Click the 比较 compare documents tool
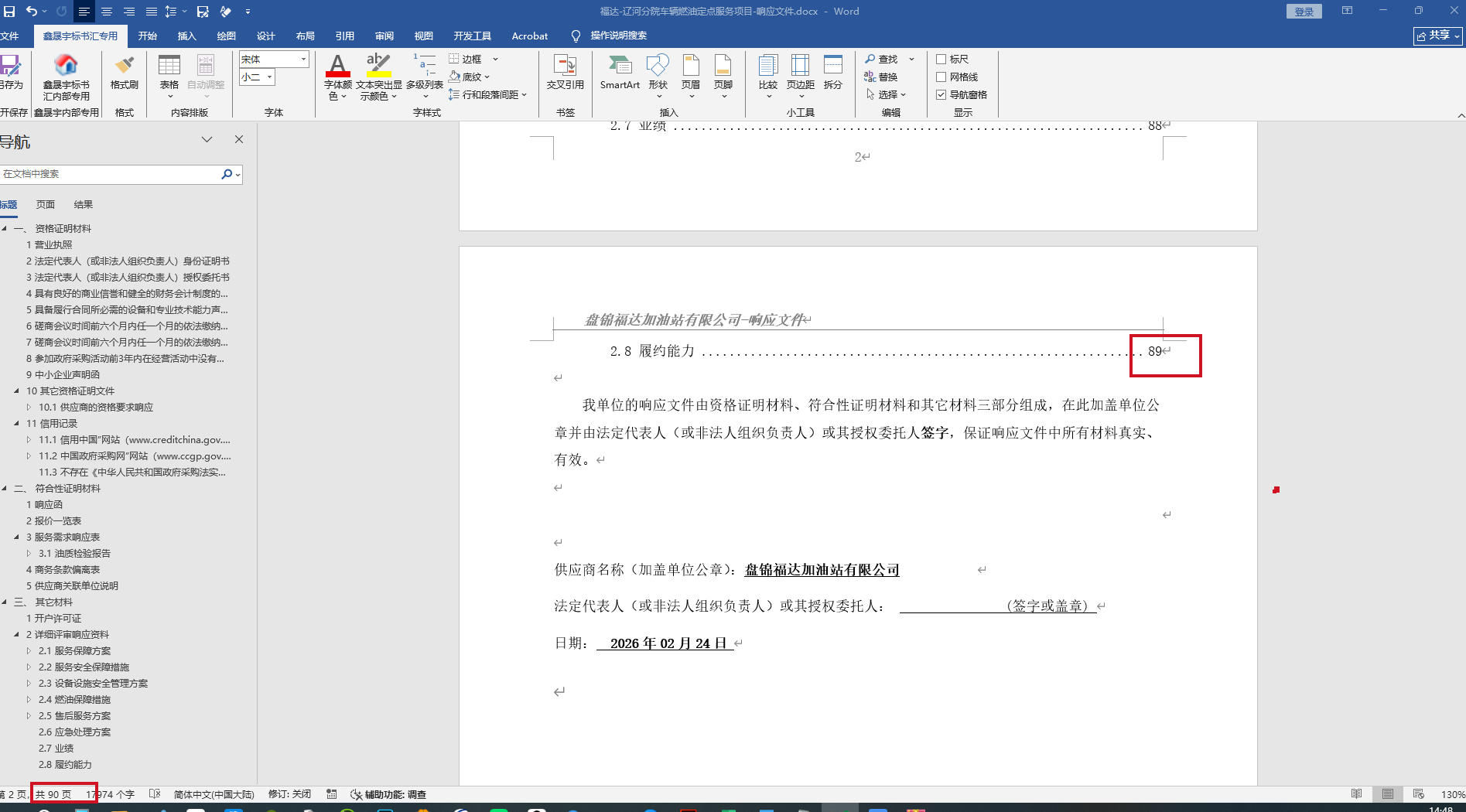 point(768,76)
